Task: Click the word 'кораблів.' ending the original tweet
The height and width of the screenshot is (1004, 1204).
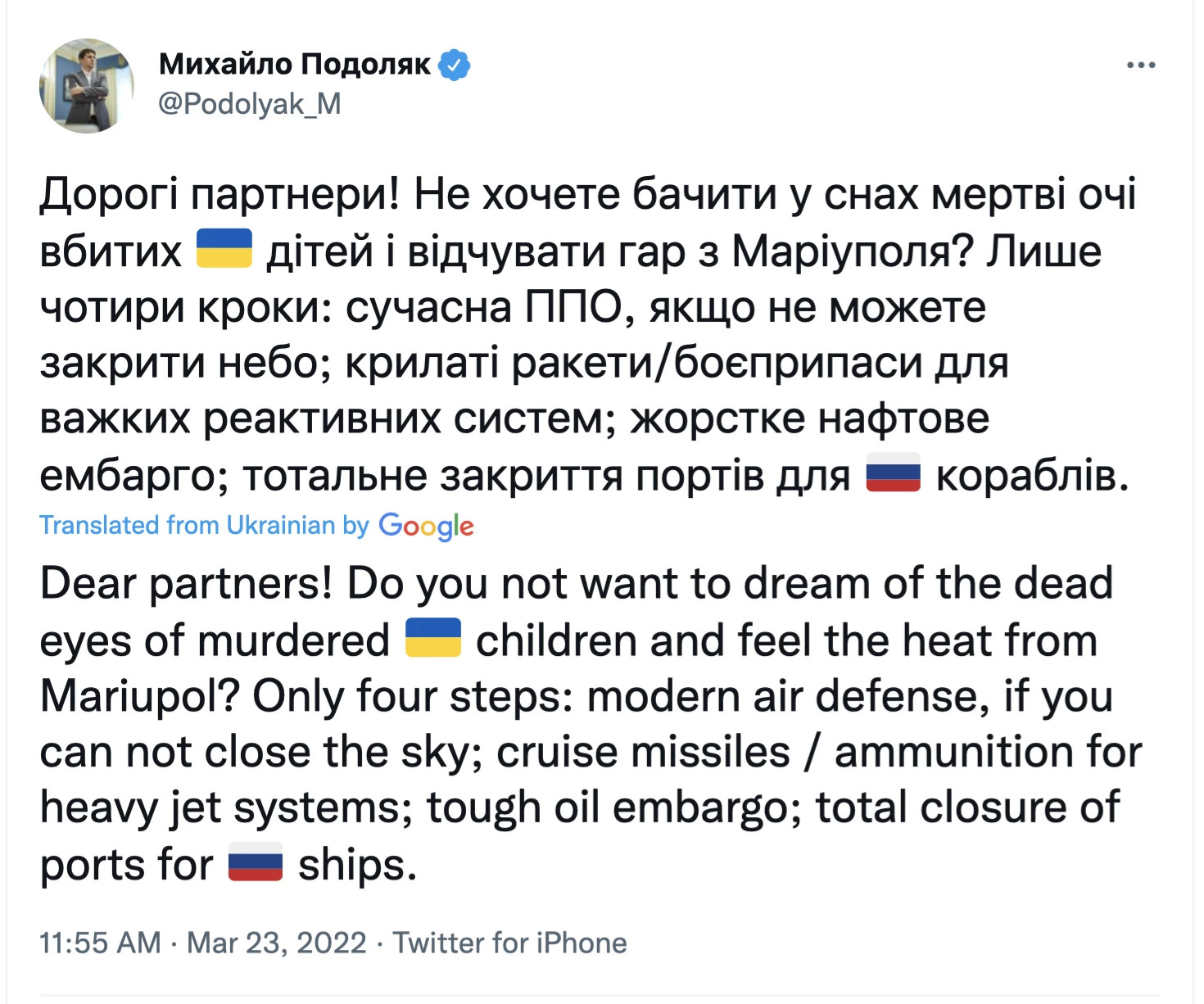Action: pyautogui.click(x=1033, y=476)
